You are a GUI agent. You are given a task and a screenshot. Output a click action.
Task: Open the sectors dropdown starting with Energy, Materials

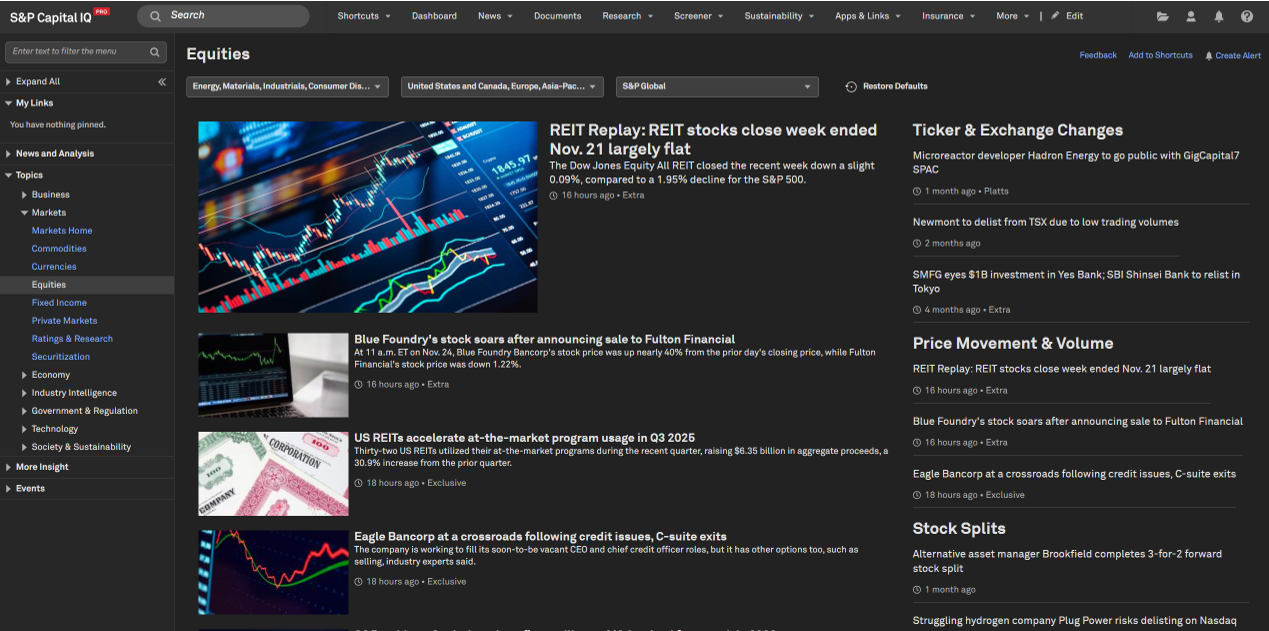coord(287,87)
